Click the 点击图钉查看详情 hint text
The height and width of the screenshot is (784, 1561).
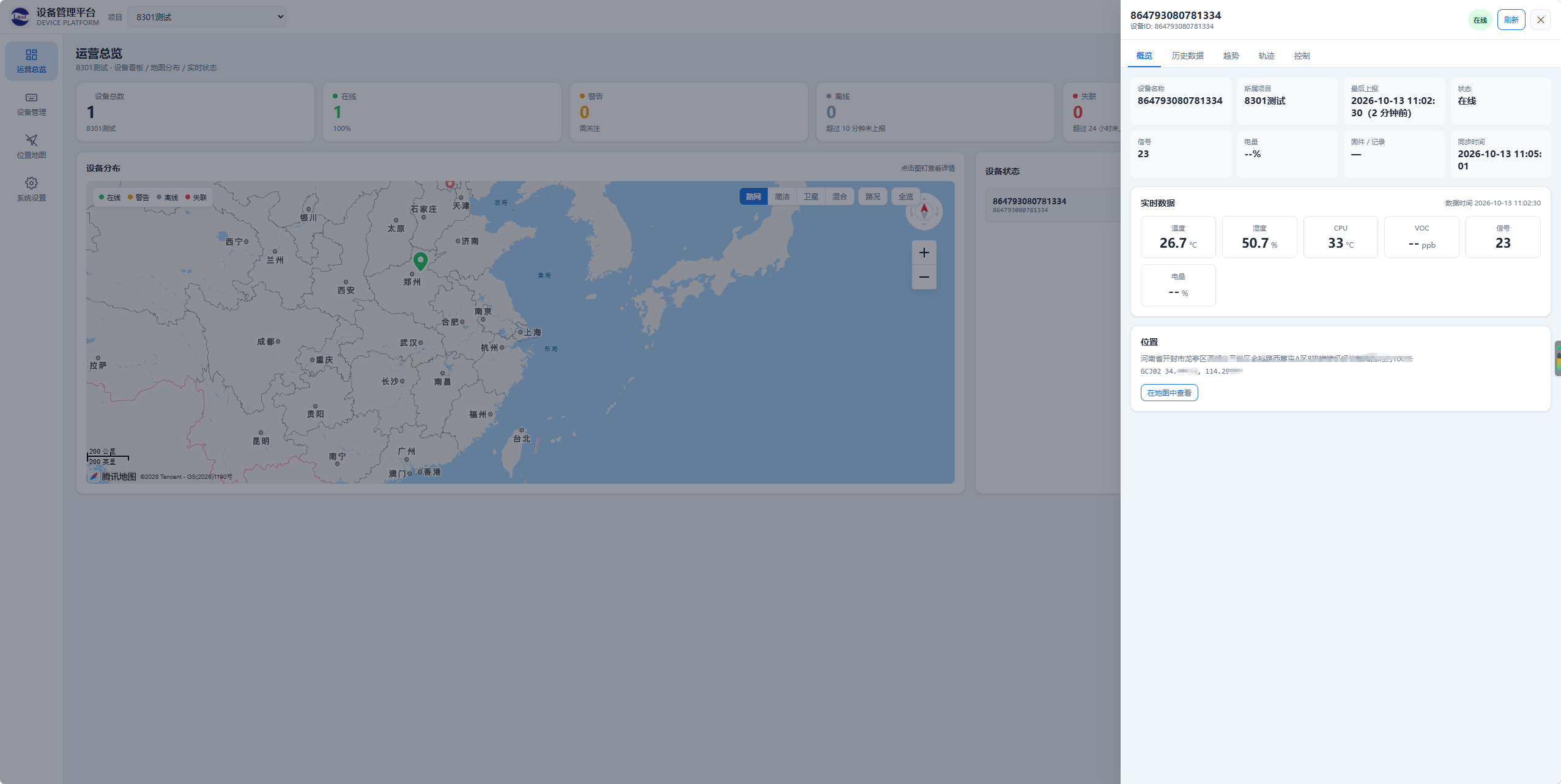[927, 168]
